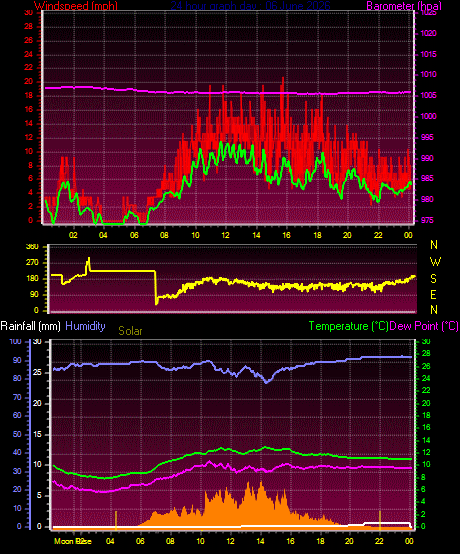Click barometer axis value 1020
Screen dimensions: 460x554
coord(429,33)
